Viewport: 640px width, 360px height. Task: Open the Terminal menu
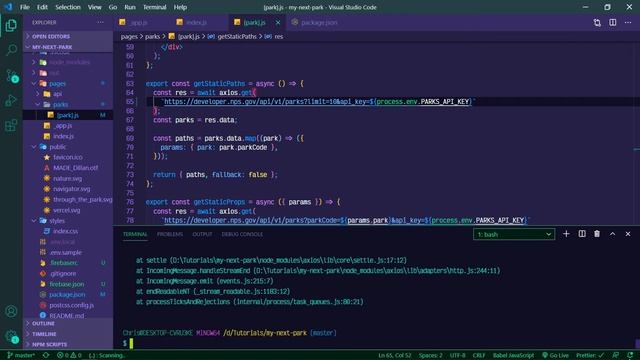pos(155,7)
